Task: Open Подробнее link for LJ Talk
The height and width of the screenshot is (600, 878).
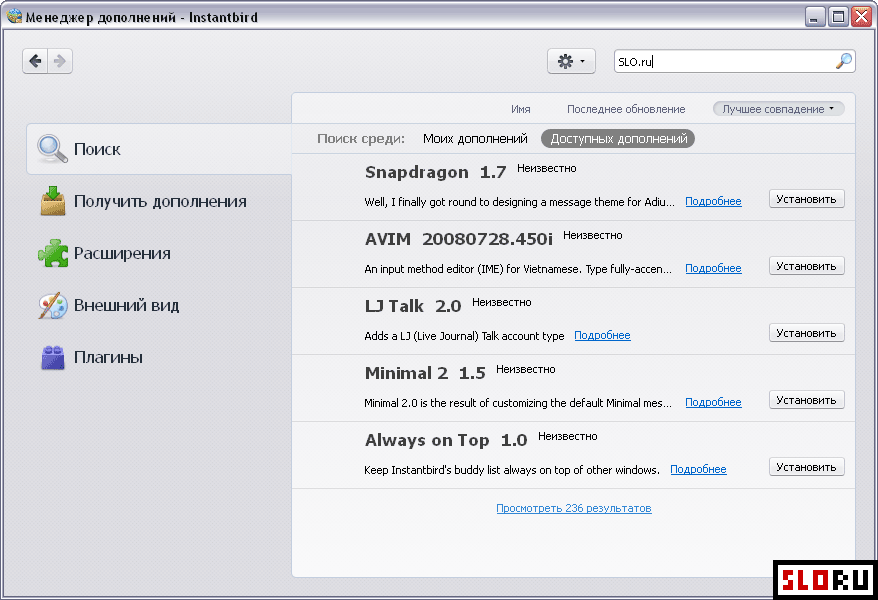Action: click(x=603, y=335)
